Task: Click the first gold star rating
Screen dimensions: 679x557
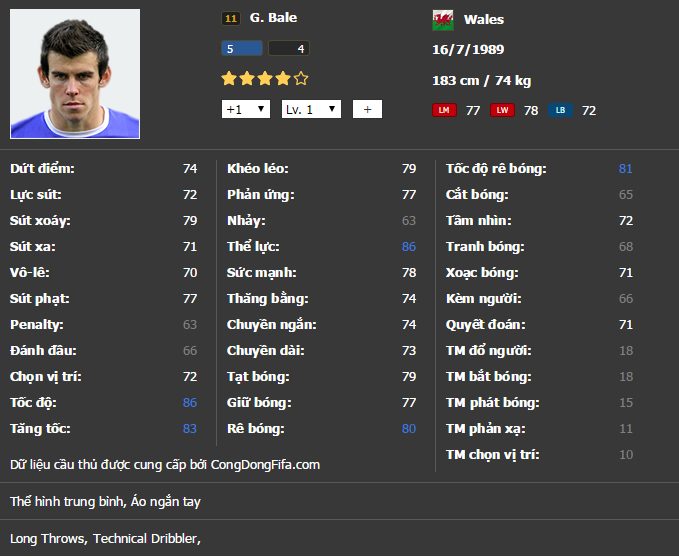Action: (229, 78)
